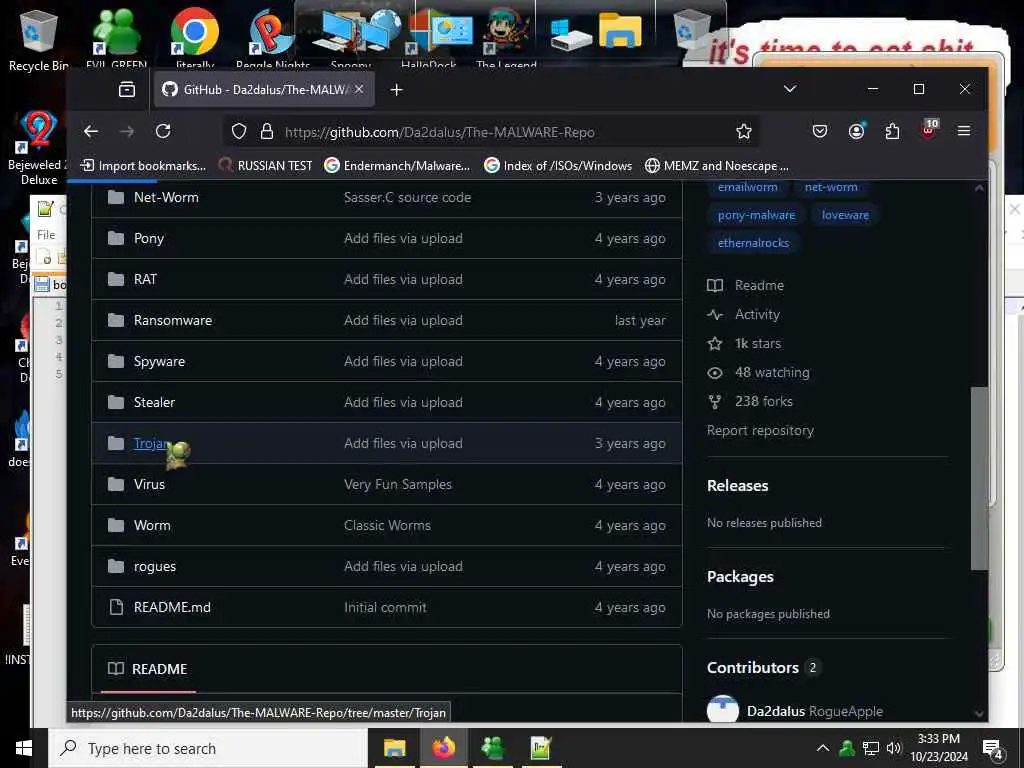Open the Contributors heading link

point(752,668)
